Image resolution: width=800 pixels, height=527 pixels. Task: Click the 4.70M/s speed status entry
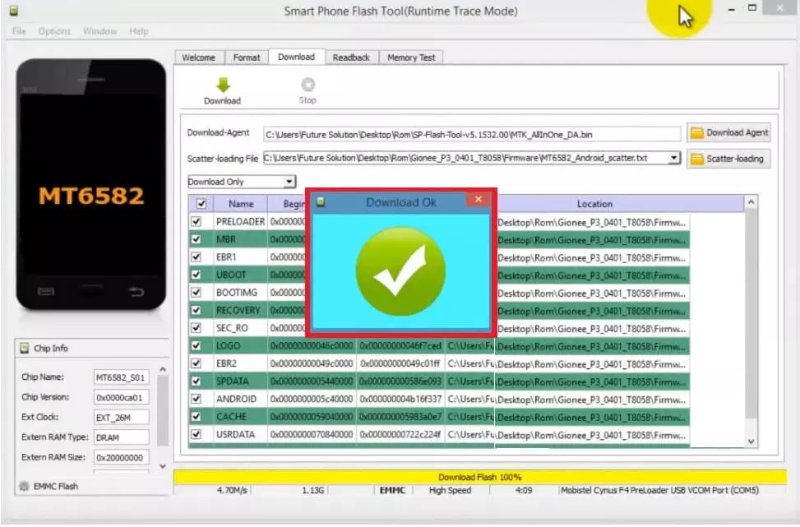coord(232,490)
